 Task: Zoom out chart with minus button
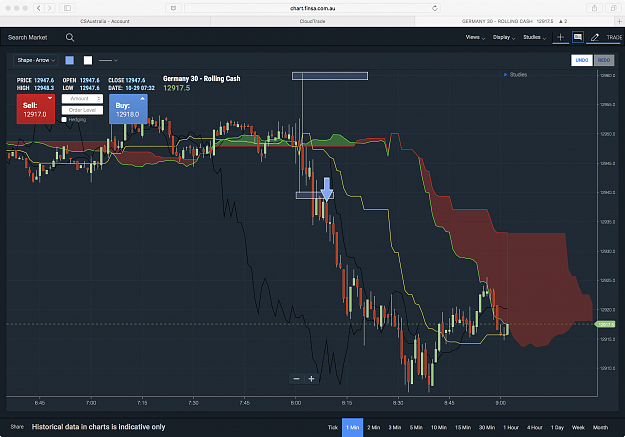[296, 379]
